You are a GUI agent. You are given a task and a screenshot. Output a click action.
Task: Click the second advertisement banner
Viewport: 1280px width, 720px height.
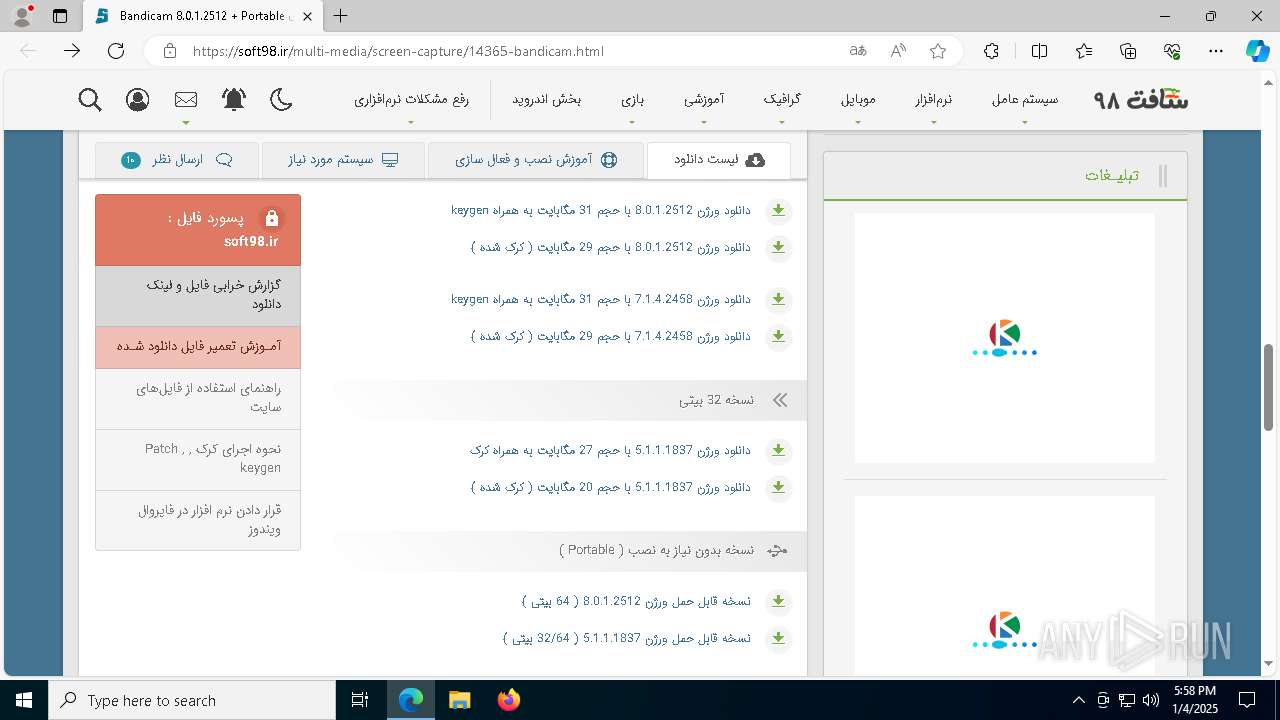click(1004, 585)
